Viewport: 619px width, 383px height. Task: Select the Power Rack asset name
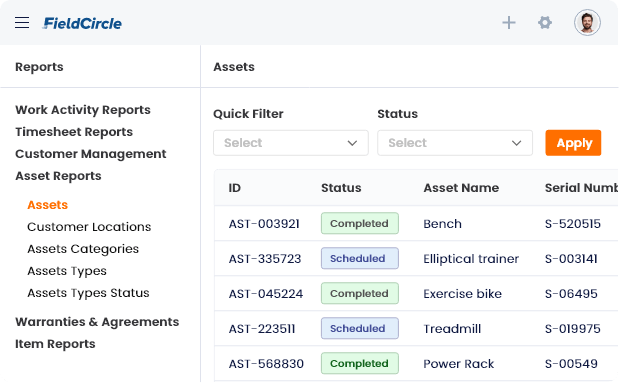(458, 364)
